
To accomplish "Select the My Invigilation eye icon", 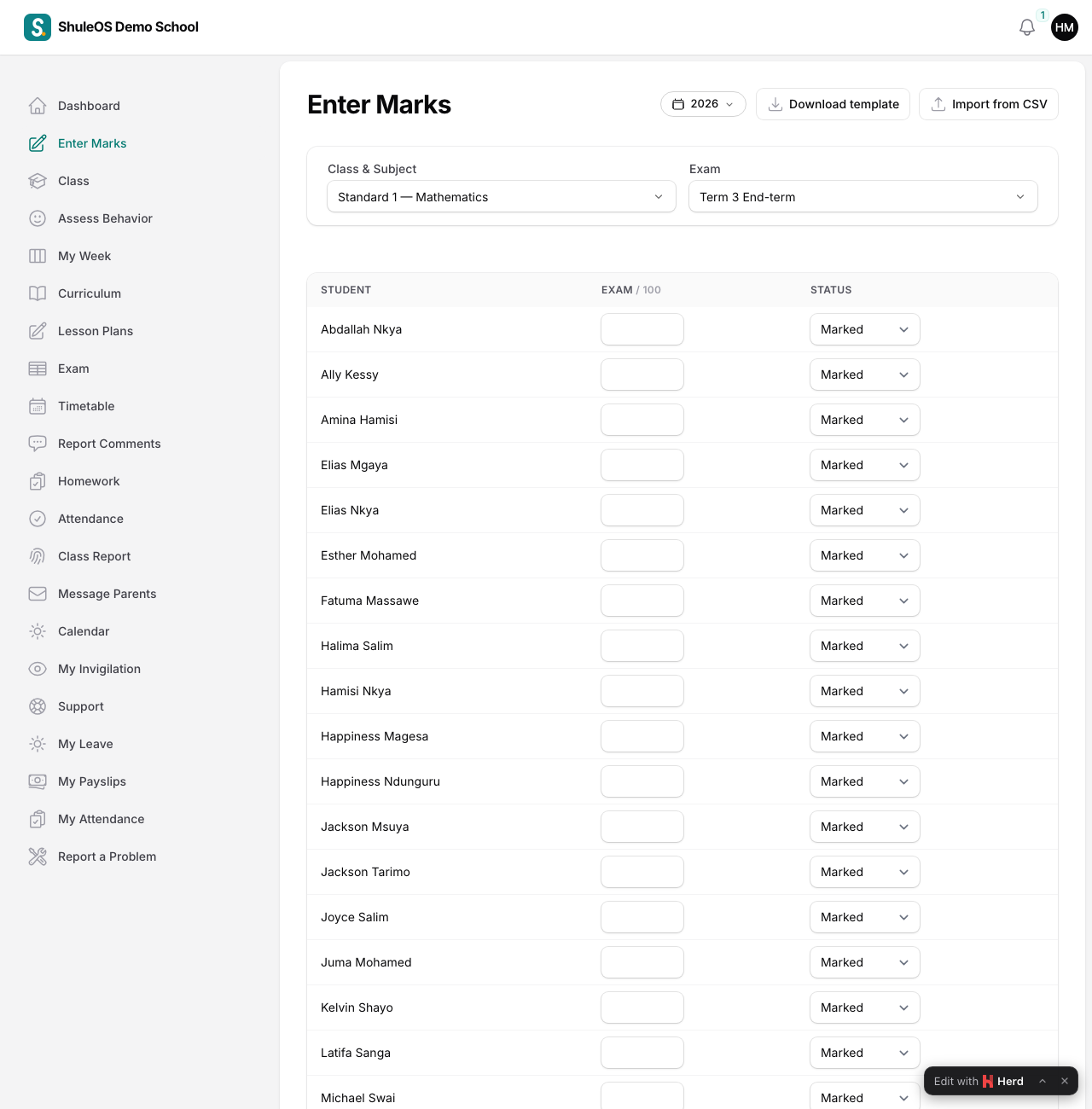I will click(38, 669).
